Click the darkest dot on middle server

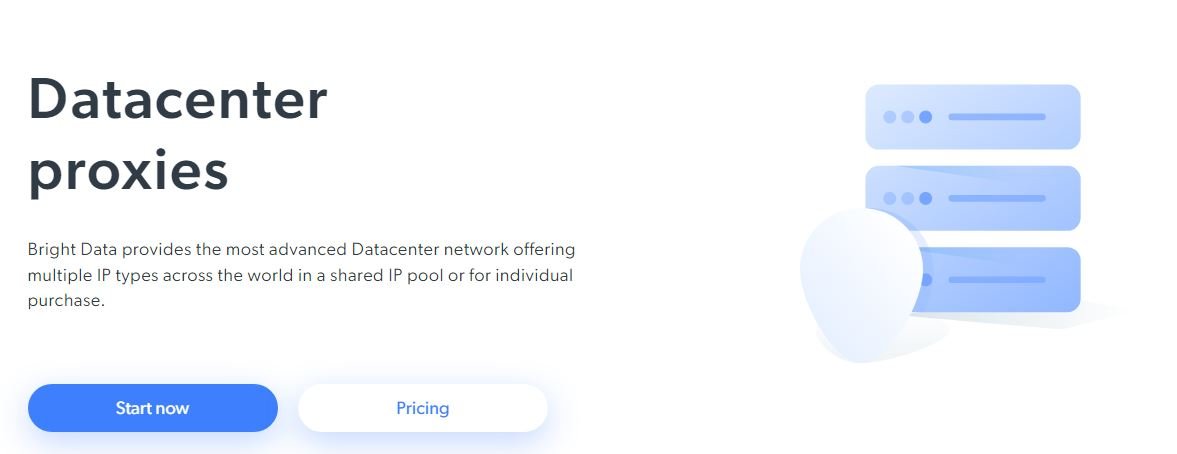pyautogui.click(x=926, y=198)
